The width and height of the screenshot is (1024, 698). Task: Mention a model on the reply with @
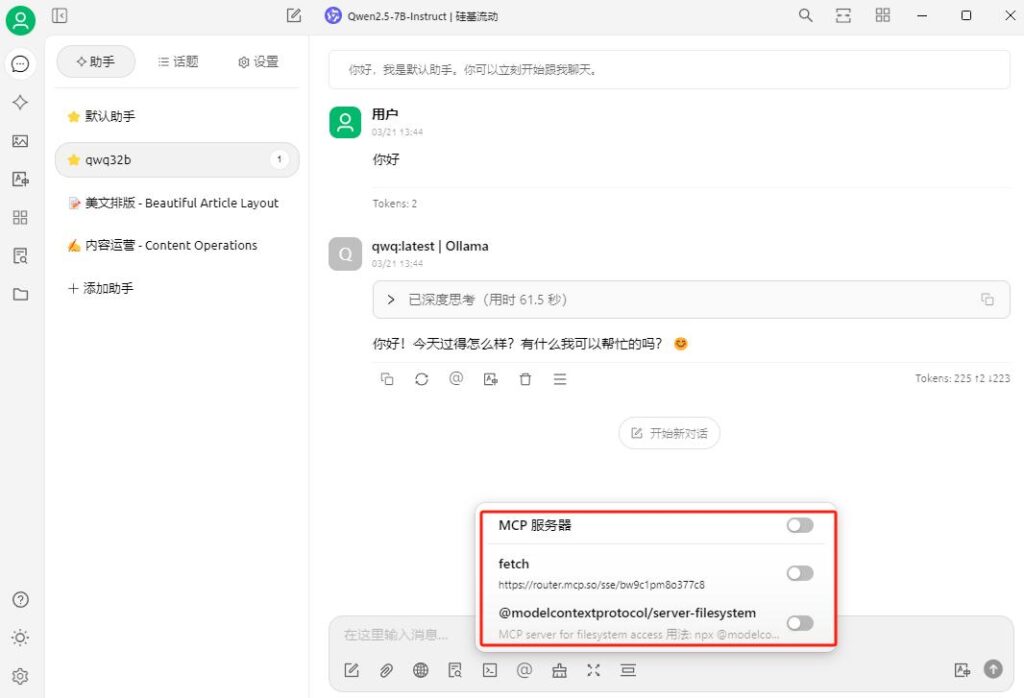(456, 379)
